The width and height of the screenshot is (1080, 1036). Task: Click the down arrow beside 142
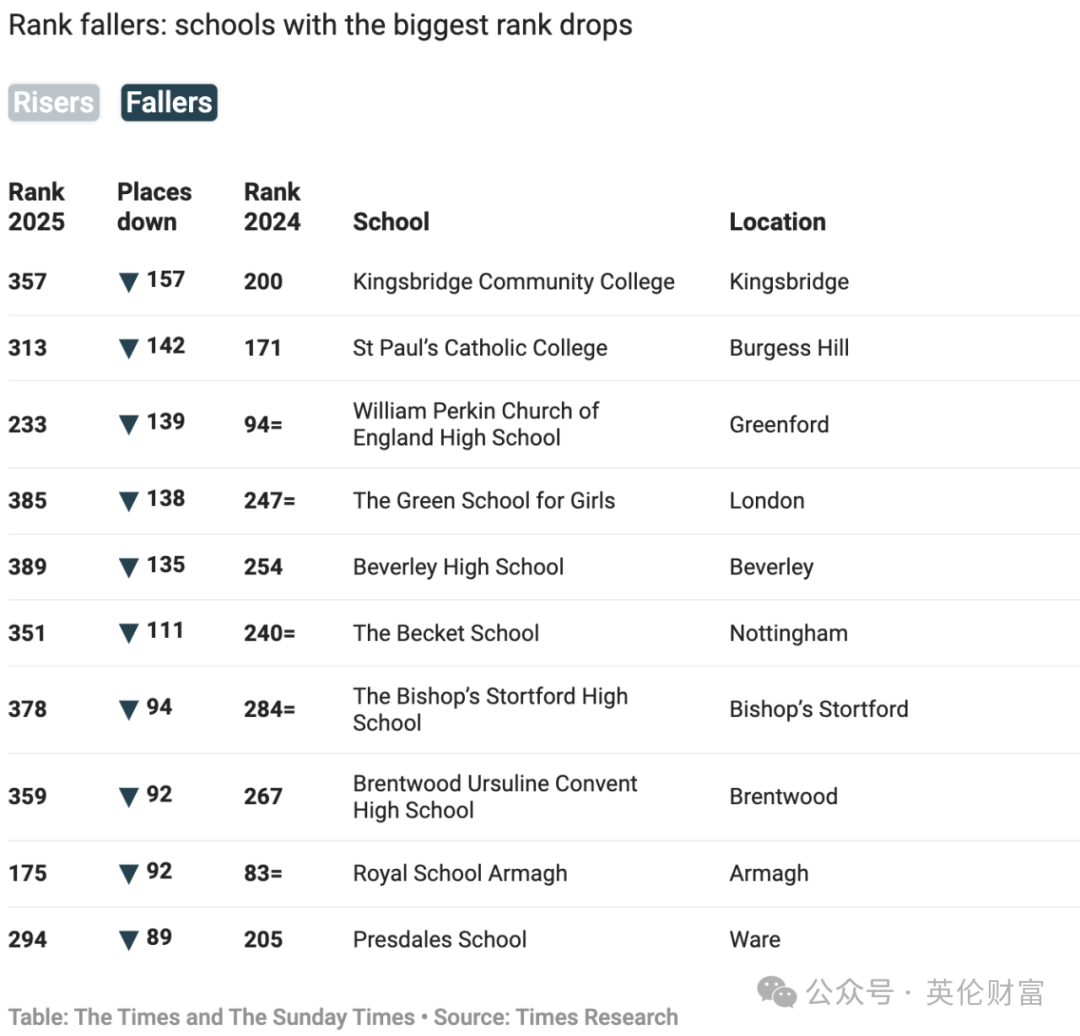[129, 348]
